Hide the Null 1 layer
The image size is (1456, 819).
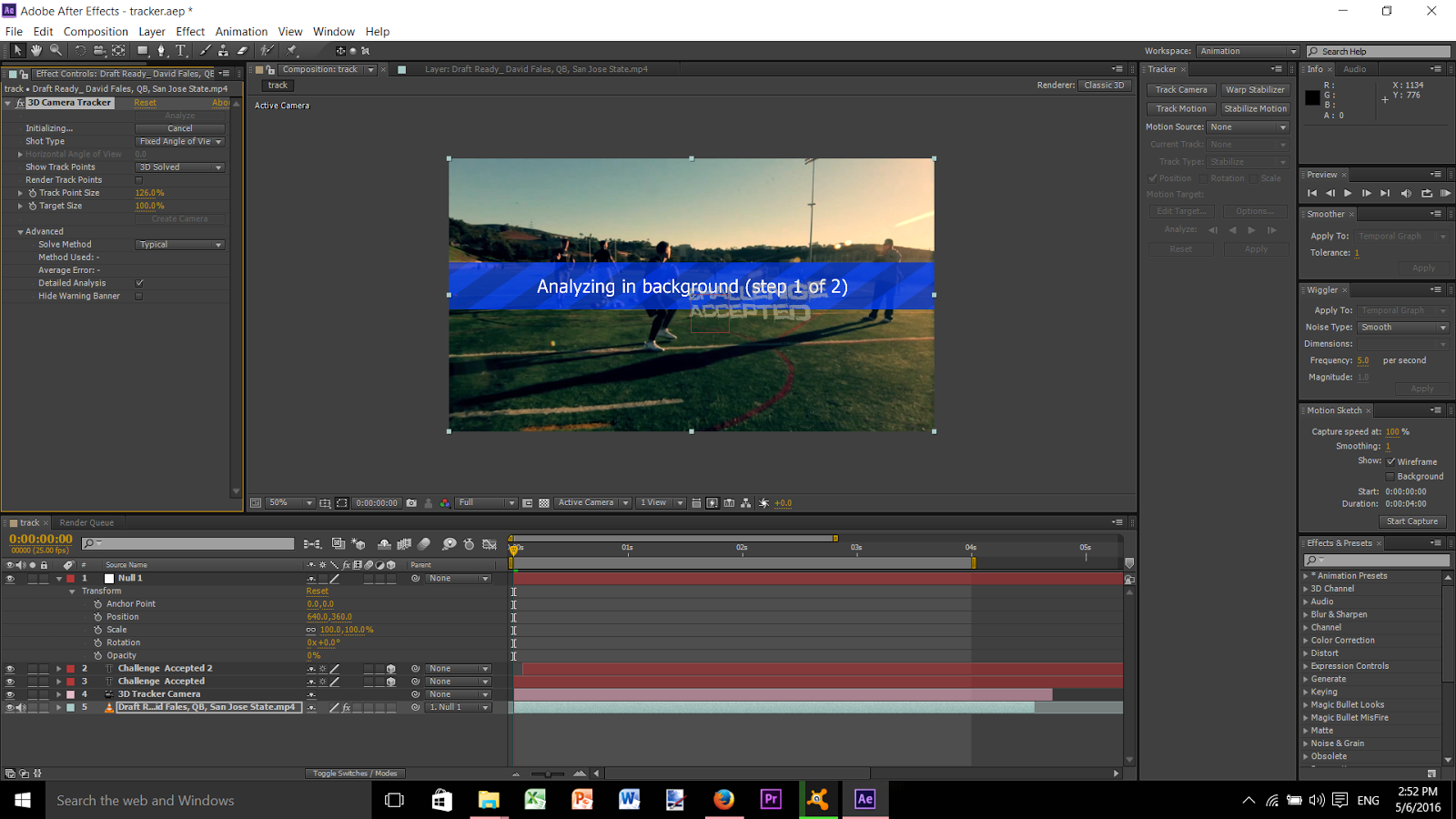coord(10,579)
